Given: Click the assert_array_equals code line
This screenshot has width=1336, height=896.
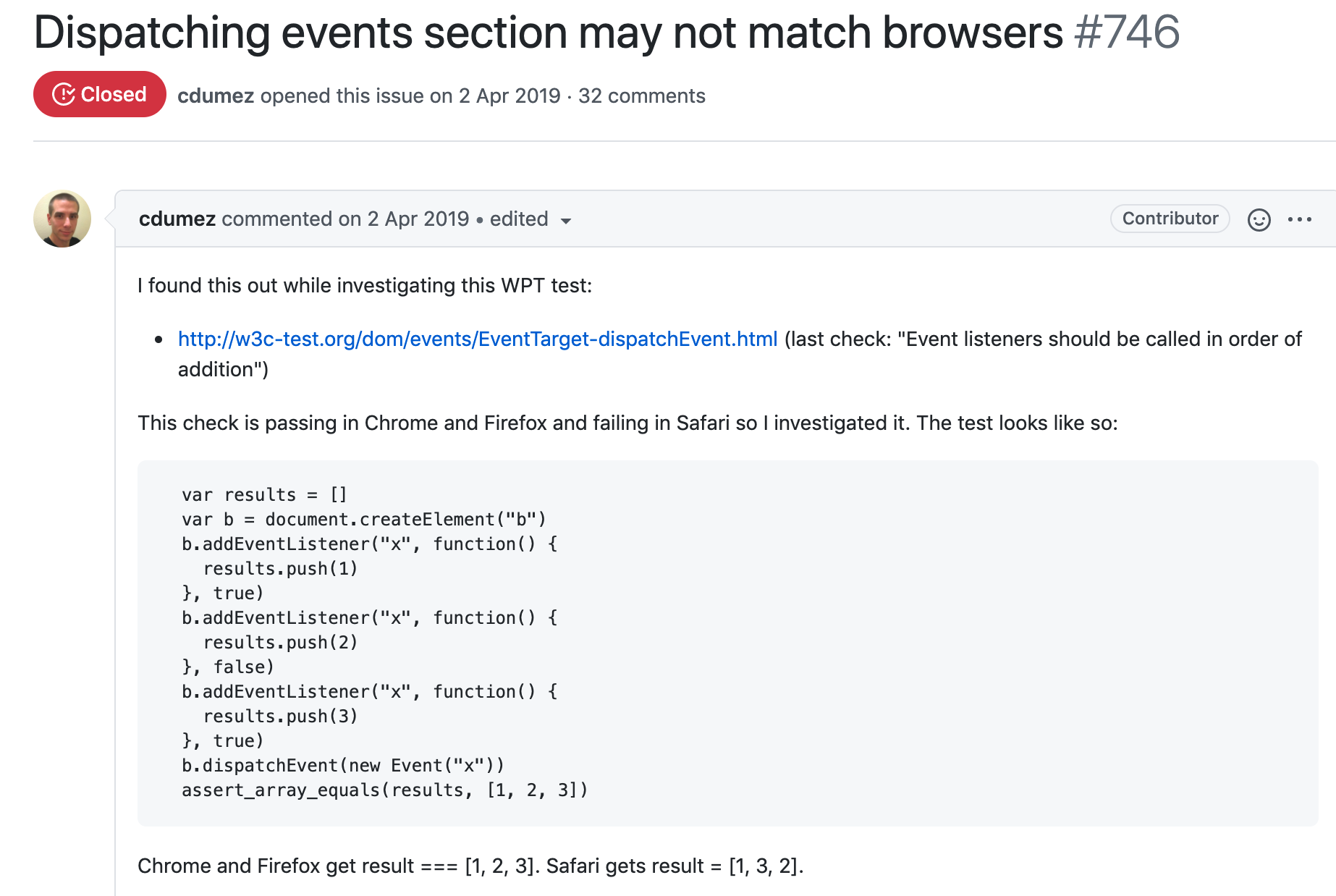Looking at the screenshot, I should [x=385, y=790].
